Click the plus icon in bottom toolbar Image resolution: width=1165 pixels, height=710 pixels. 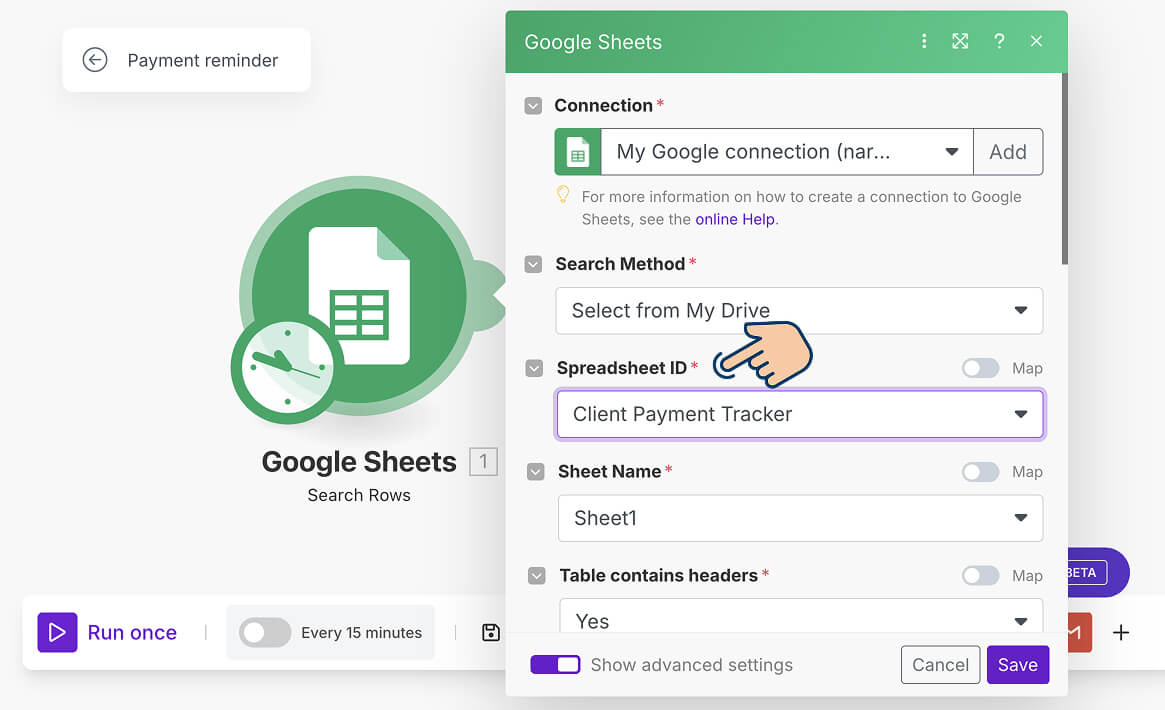click(1121, 632)
